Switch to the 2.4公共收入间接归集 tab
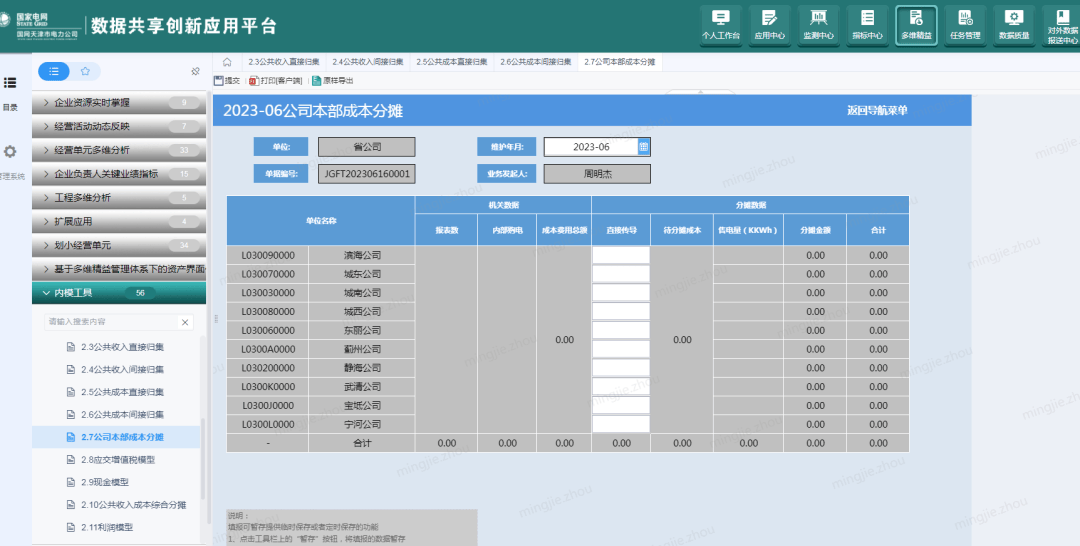 point(367,62)
